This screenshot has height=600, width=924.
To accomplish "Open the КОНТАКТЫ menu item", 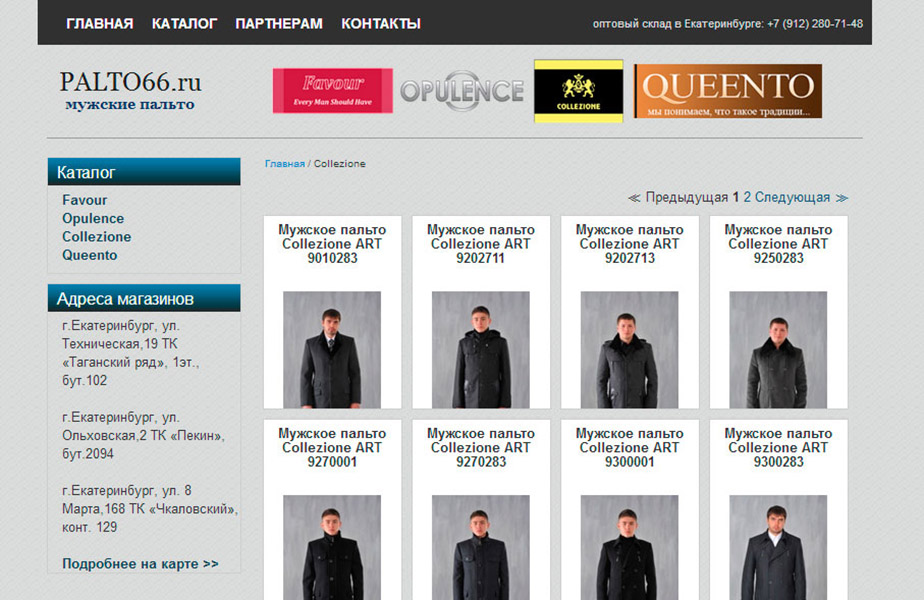I will point(381,24).
